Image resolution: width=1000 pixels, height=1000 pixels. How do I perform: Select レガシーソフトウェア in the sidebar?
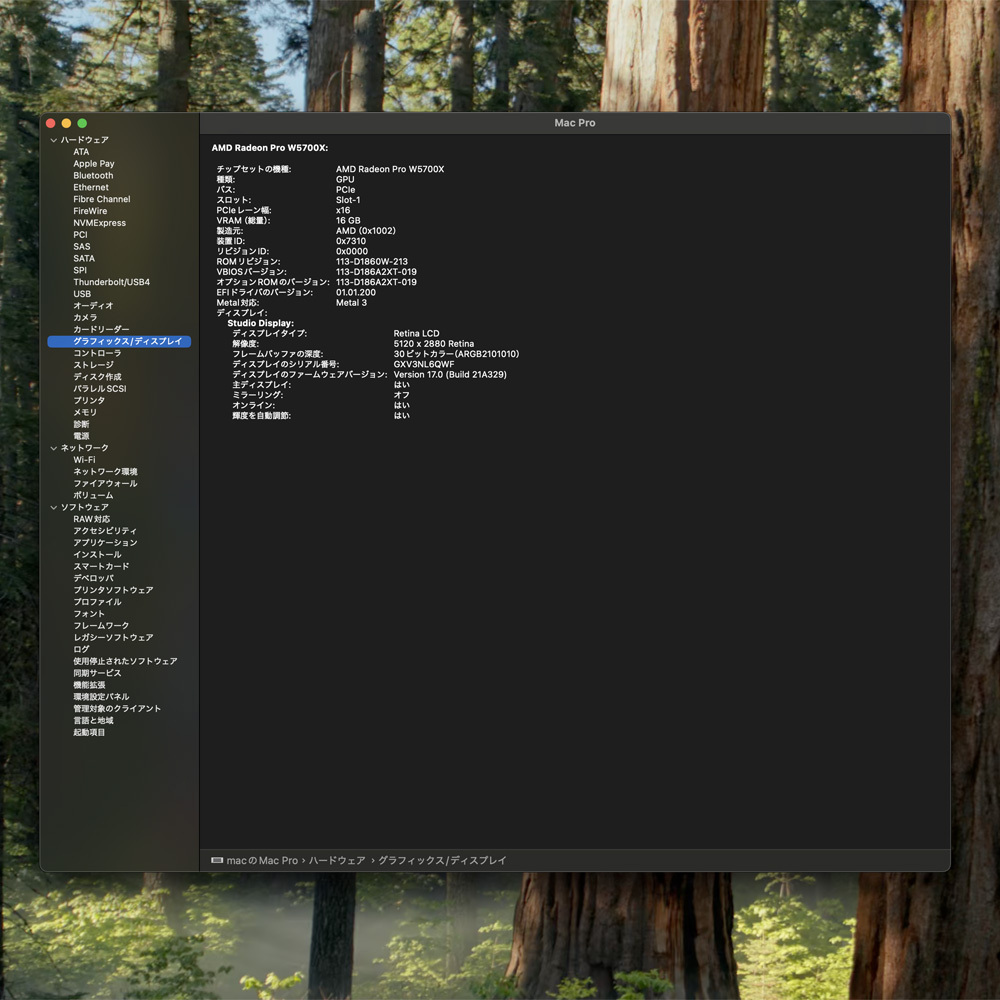pos(113,638)
